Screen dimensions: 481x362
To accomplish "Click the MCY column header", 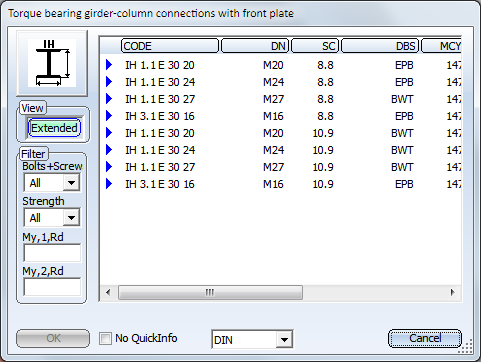I will tap(441, 46).
